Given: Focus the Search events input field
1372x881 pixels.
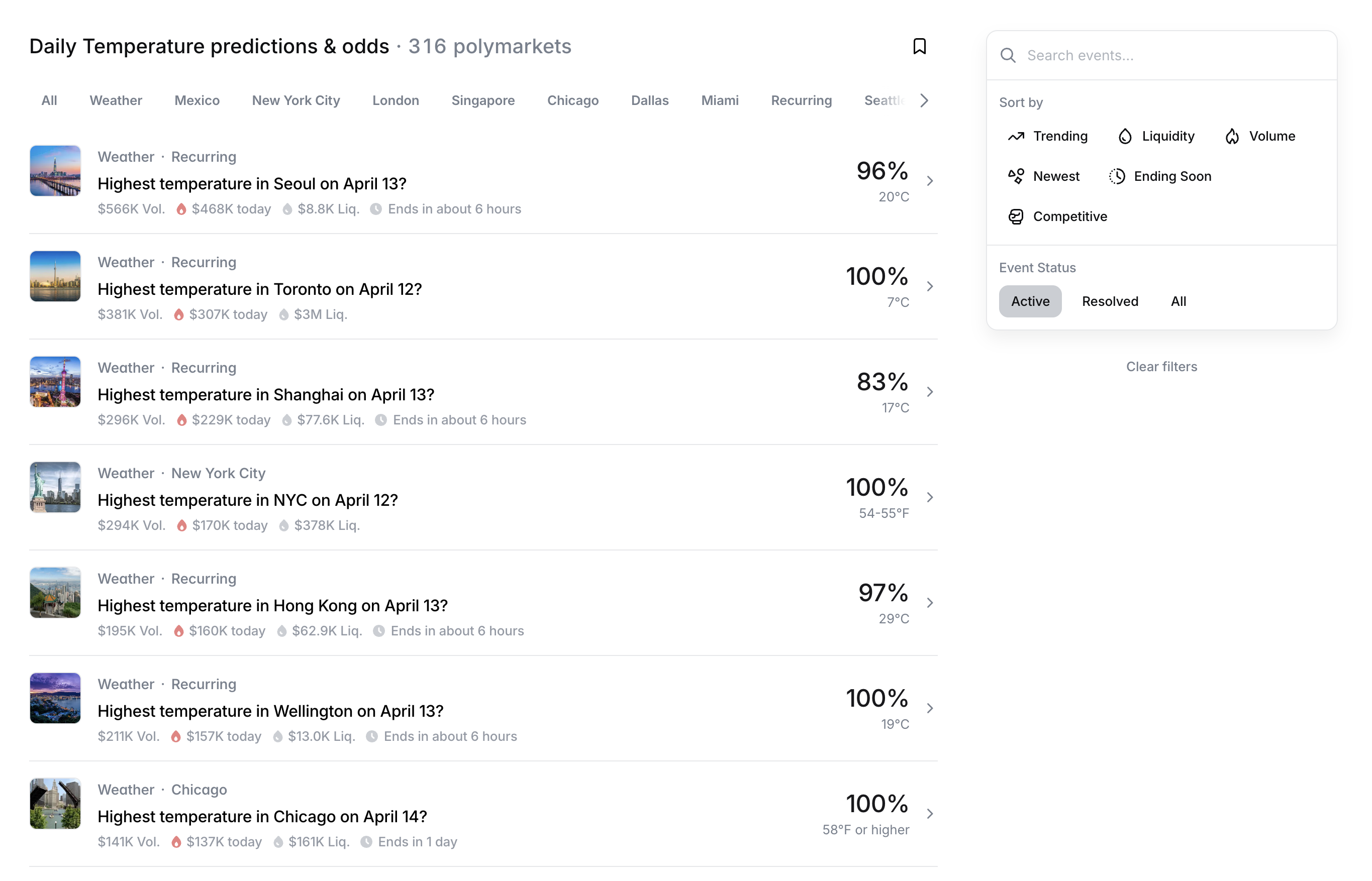Looking at the screenshot, I should [x=1173, y=55].
